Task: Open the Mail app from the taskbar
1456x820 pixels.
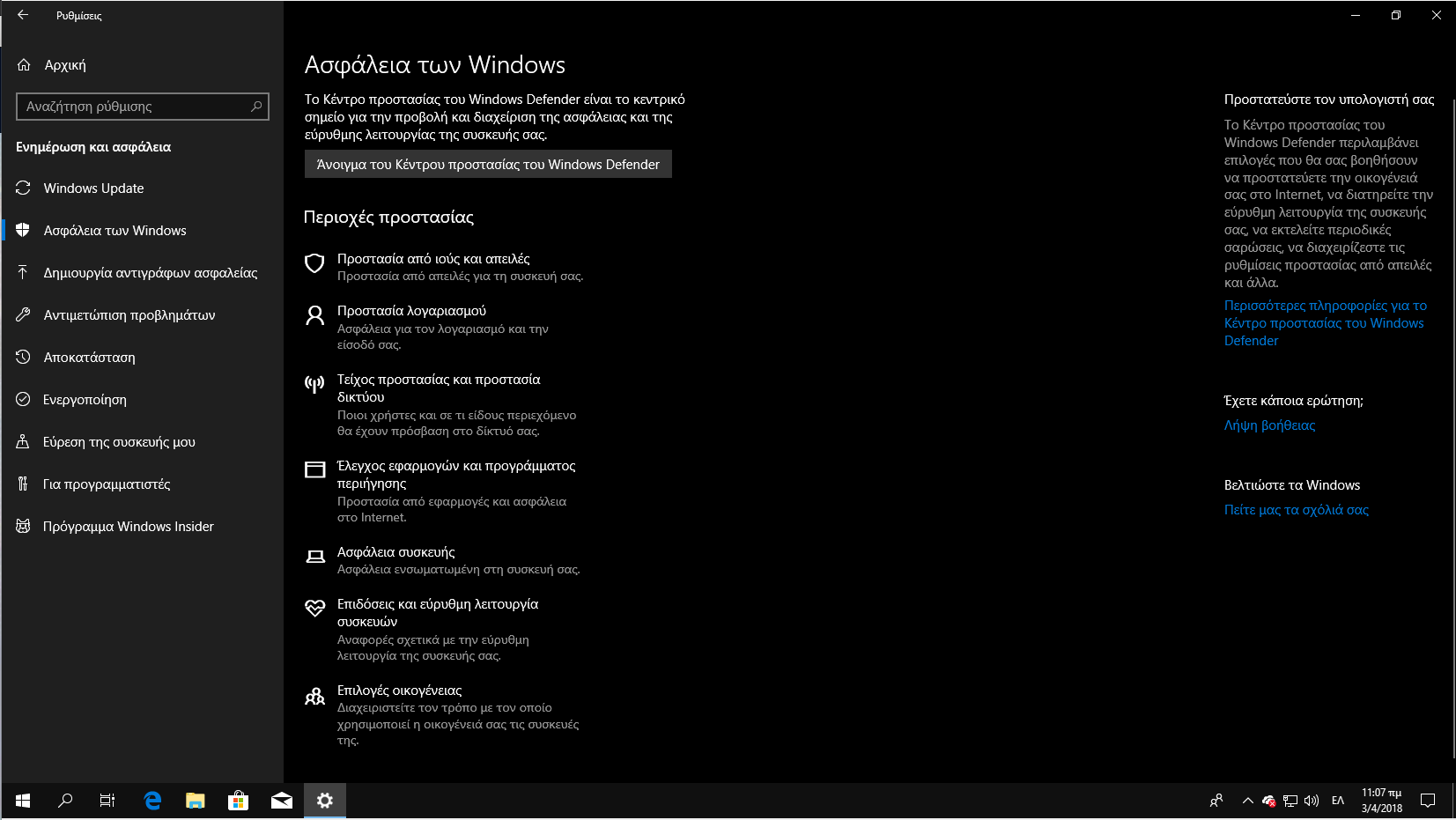Action: pyautogui.click(x=282, y=801)
